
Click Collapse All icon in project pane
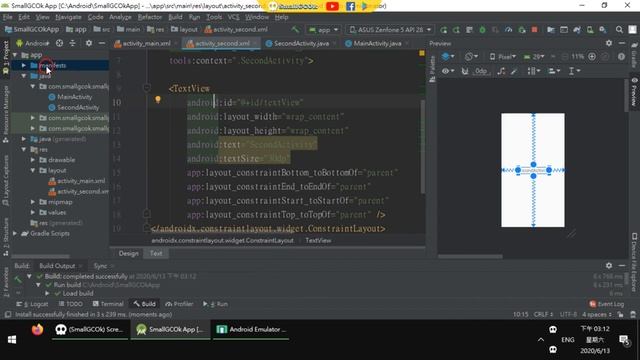tap(72, 43)
